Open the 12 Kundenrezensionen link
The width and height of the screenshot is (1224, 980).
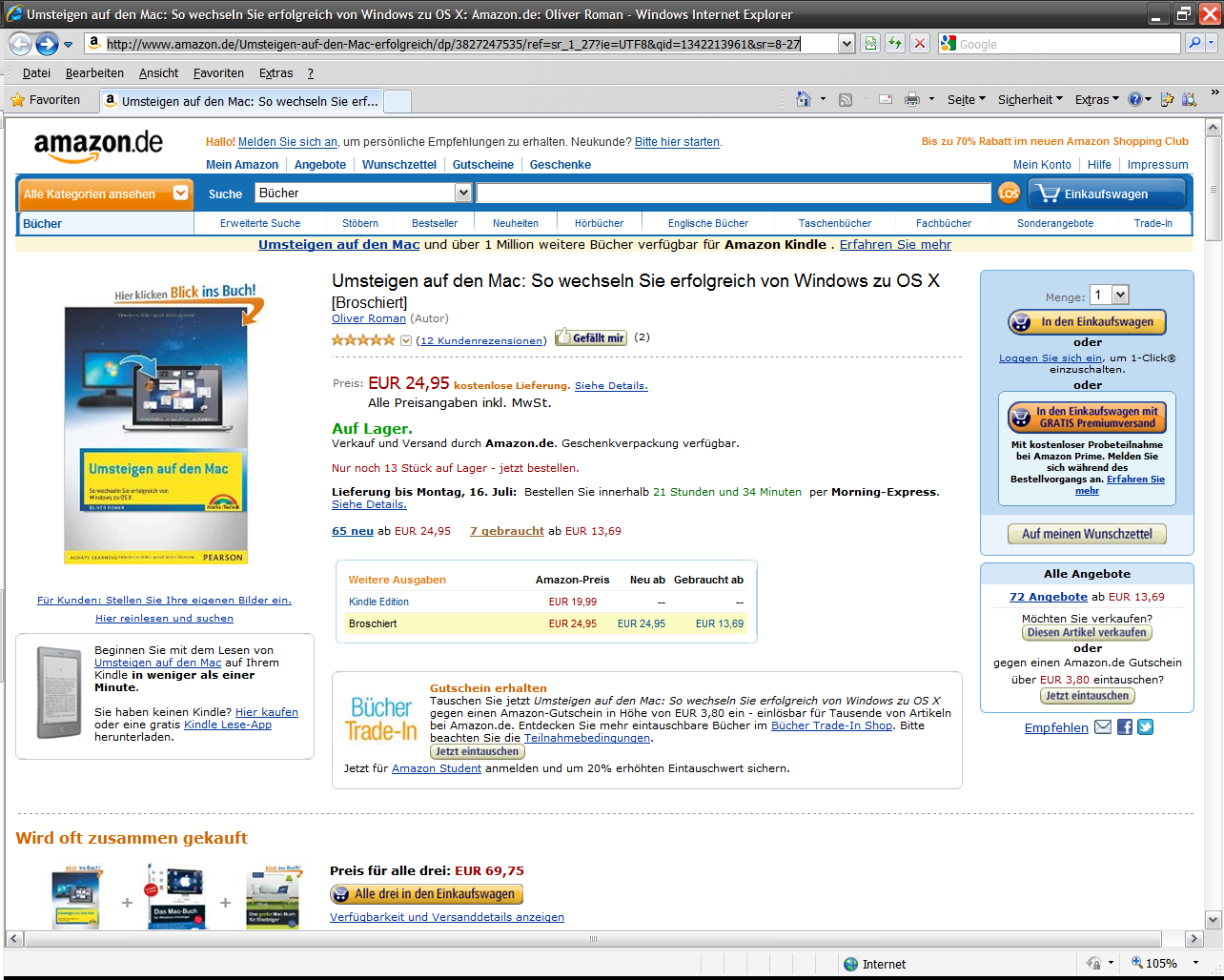click(x=481, y=340)
